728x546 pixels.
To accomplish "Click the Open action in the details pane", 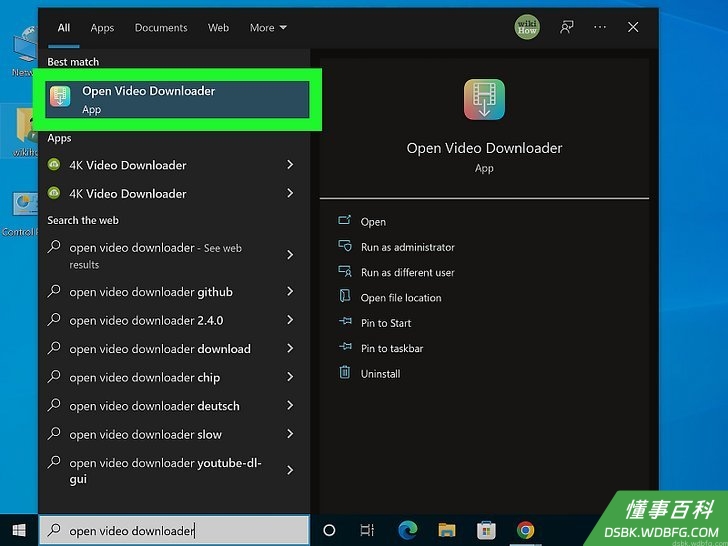I will pos(373,222).
